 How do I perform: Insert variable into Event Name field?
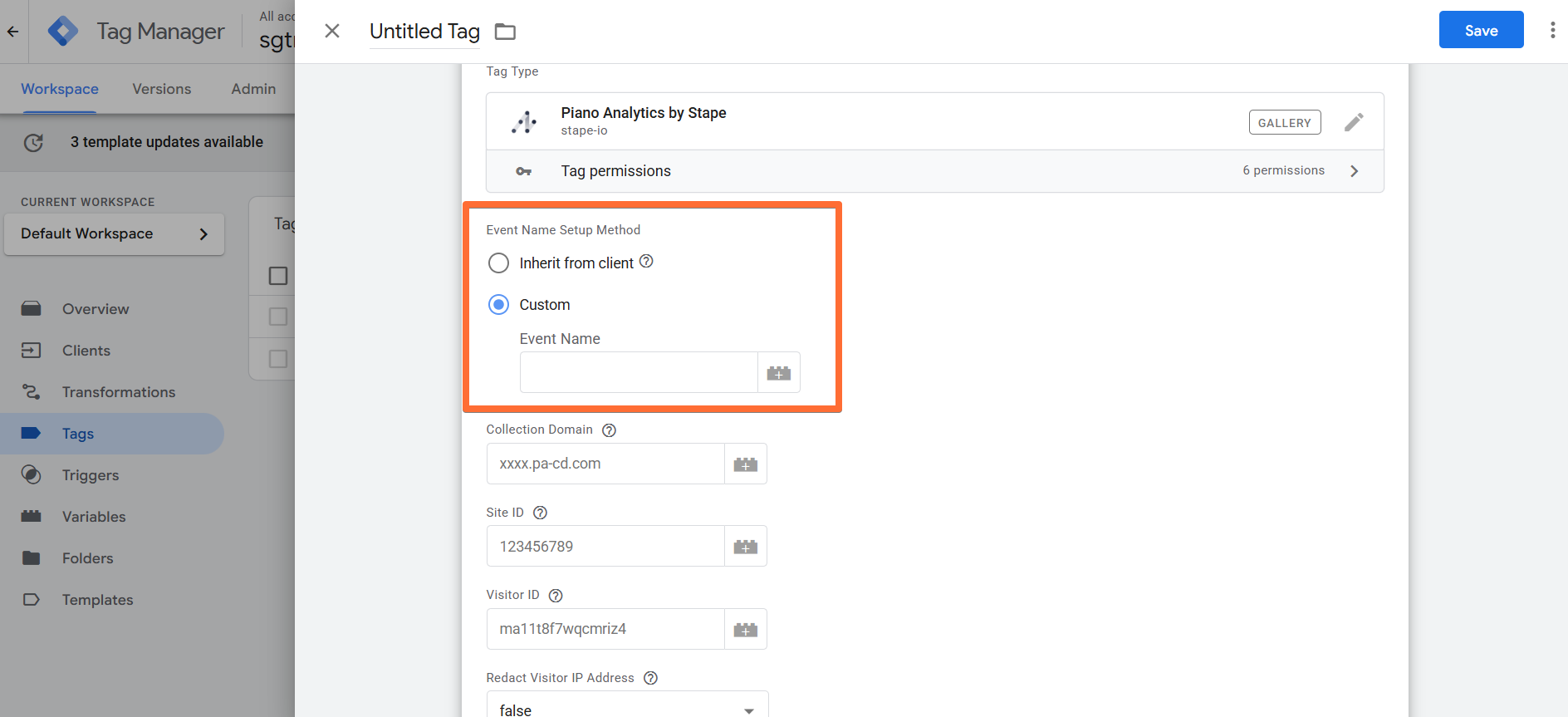click(x=778, y=372)
